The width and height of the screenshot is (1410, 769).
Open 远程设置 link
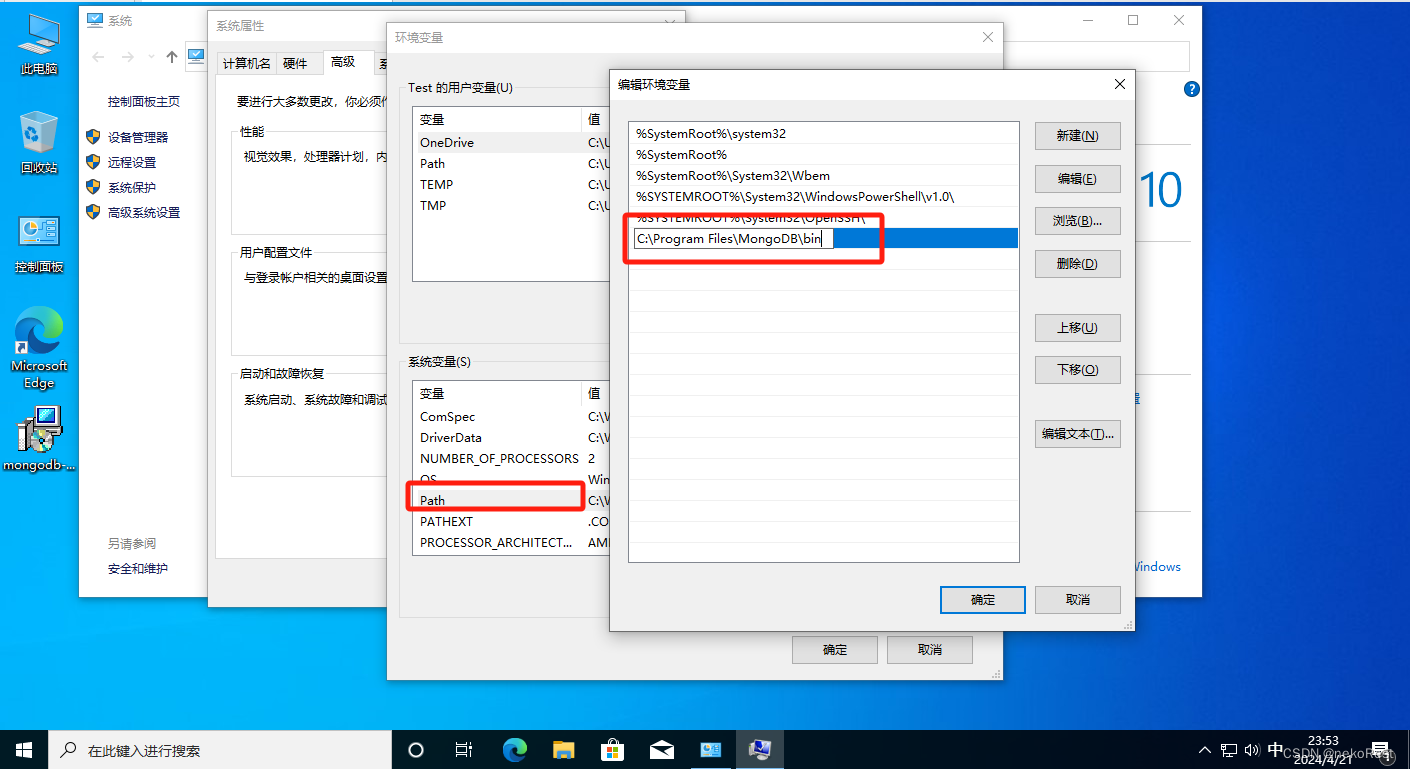(x=132, y=162)
